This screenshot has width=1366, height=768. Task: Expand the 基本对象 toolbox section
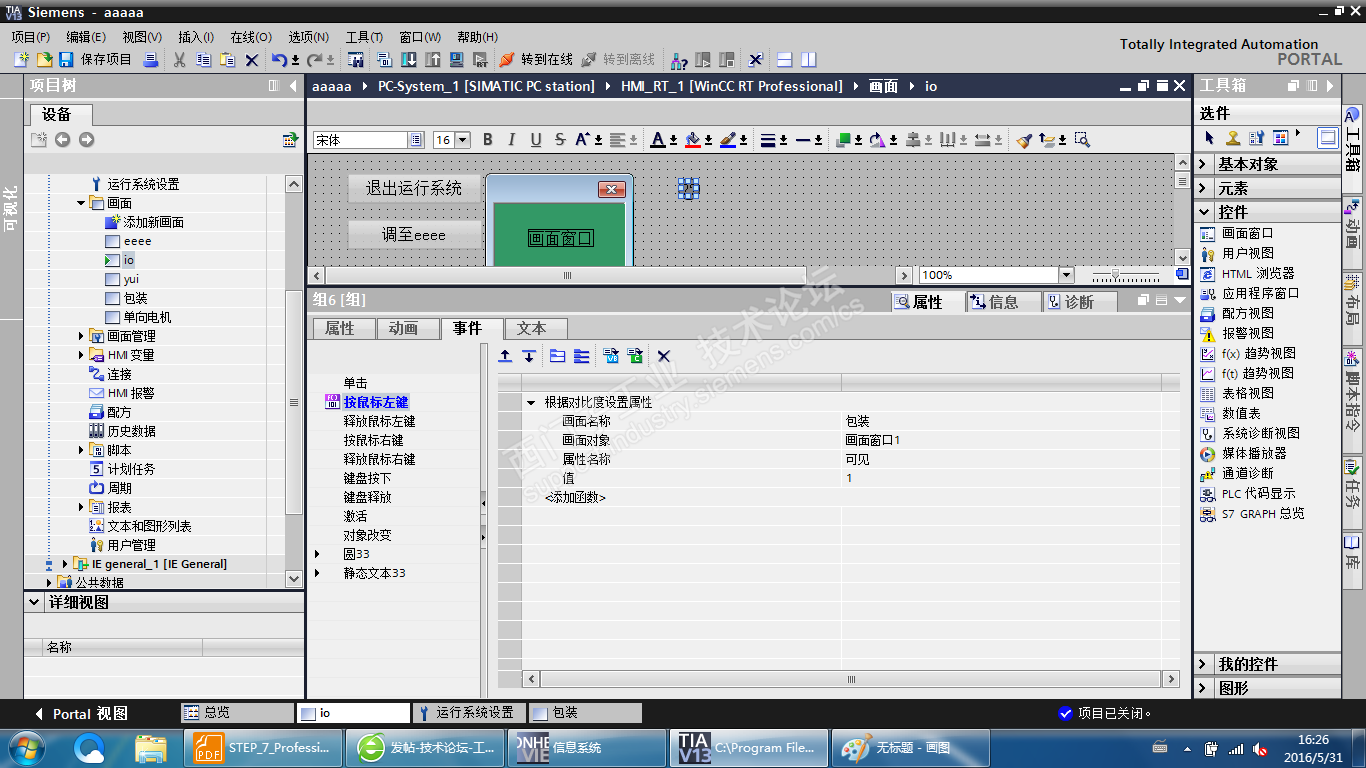click(1203, 164)
